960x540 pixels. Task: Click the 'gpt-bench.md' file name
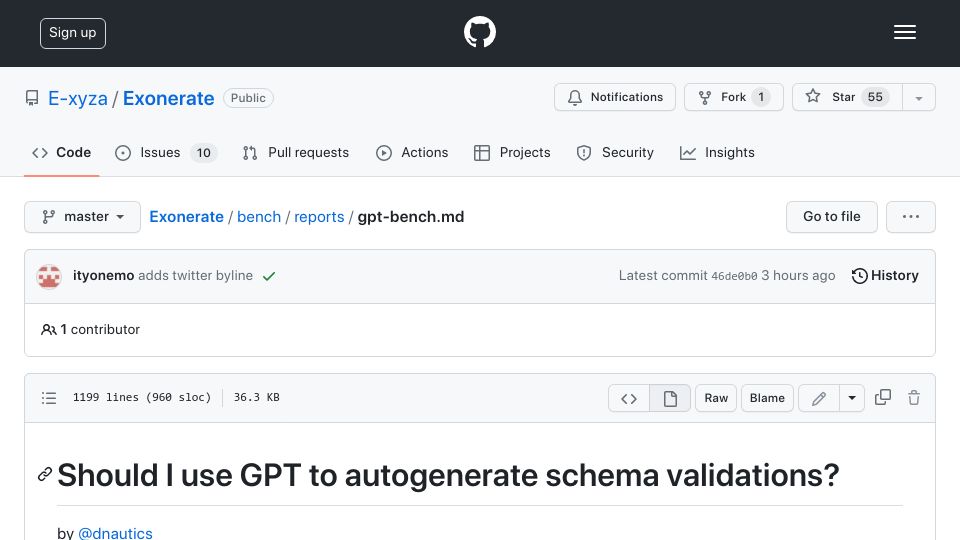click(x=411, y=217)
